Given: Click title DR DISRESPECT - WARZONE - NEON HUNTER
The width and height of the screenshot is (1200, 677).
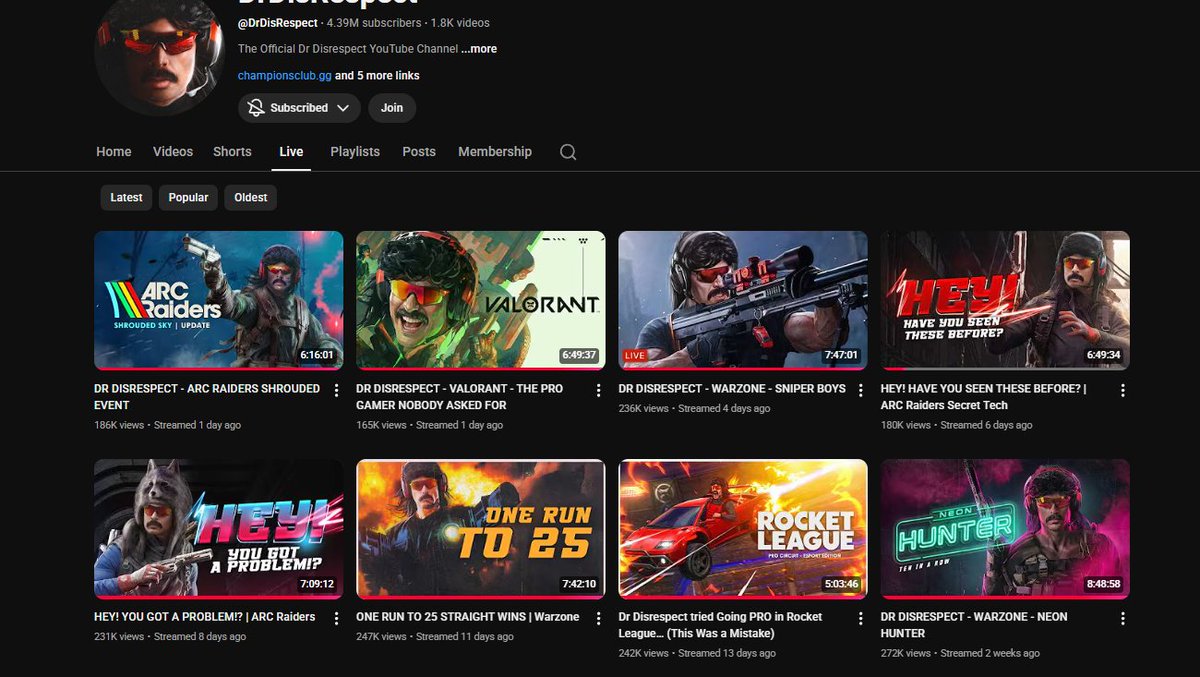Looking at the screenshot, I should 974,625.
